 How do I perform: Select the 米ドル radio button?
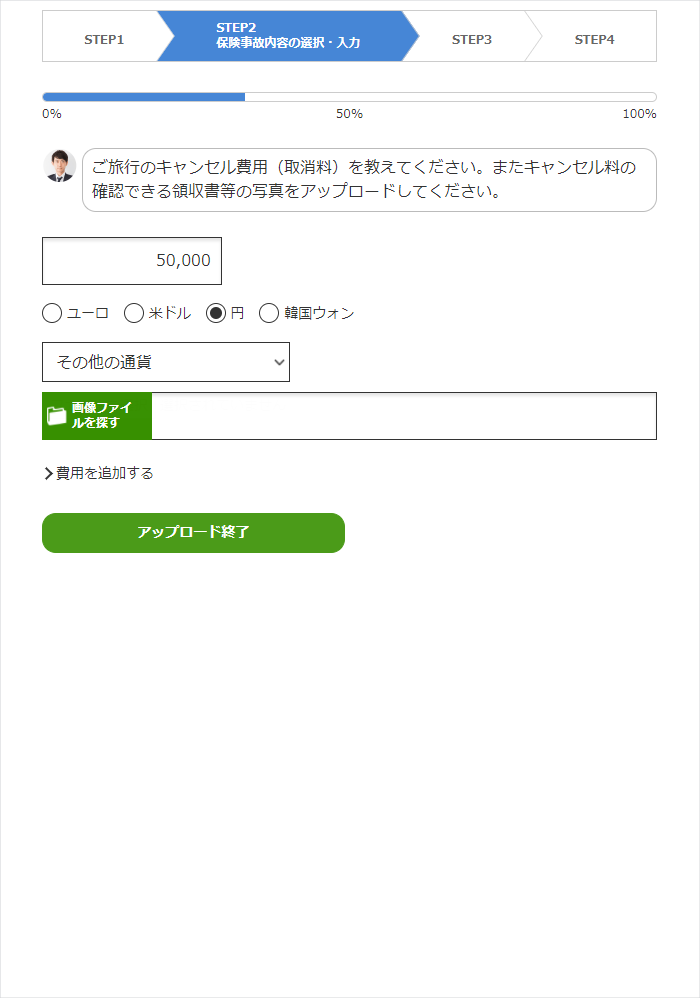coord(134,313)
